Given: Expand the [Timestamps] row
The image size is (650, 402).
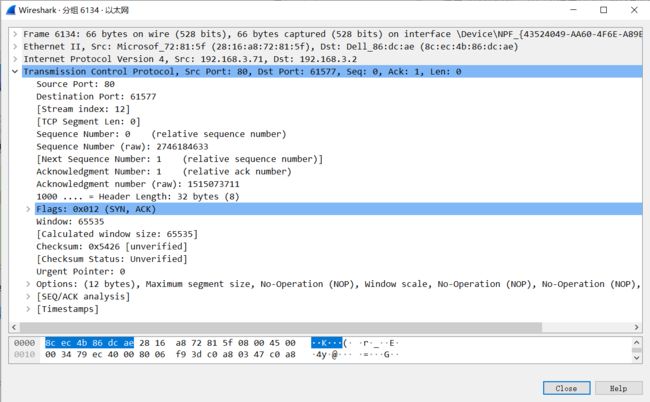Looking at the screenshot, I should click(28, 309).
